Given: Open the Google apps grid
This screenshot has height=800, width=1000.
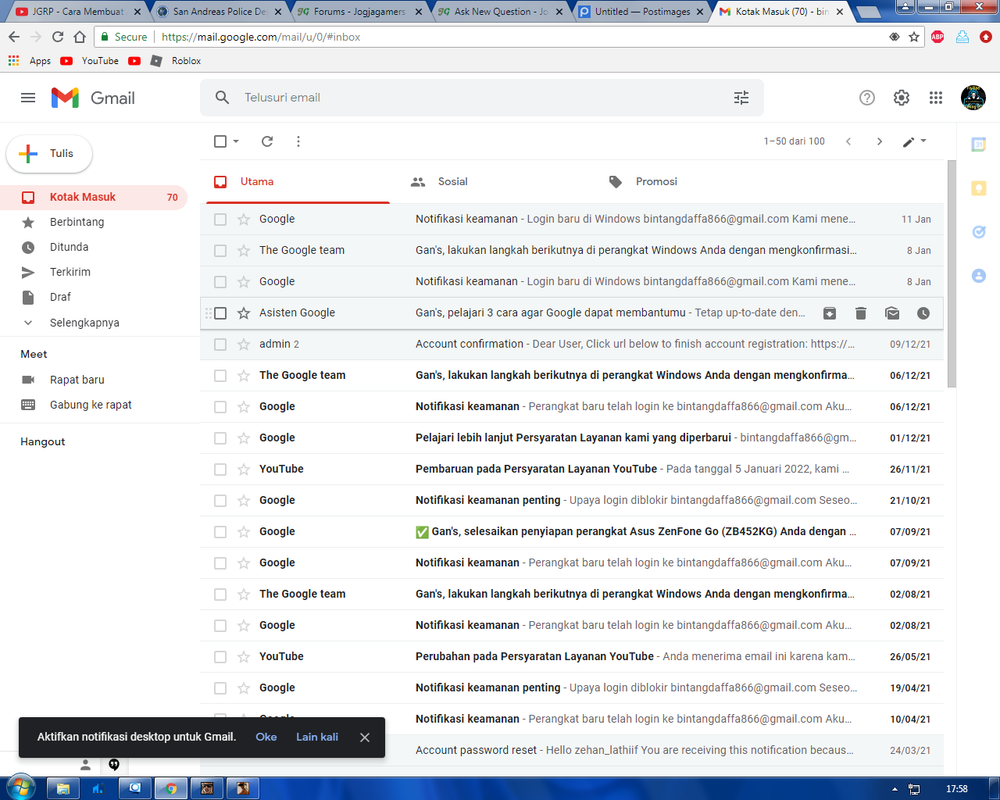Looking at the screenshot, I should pos(936,98).
